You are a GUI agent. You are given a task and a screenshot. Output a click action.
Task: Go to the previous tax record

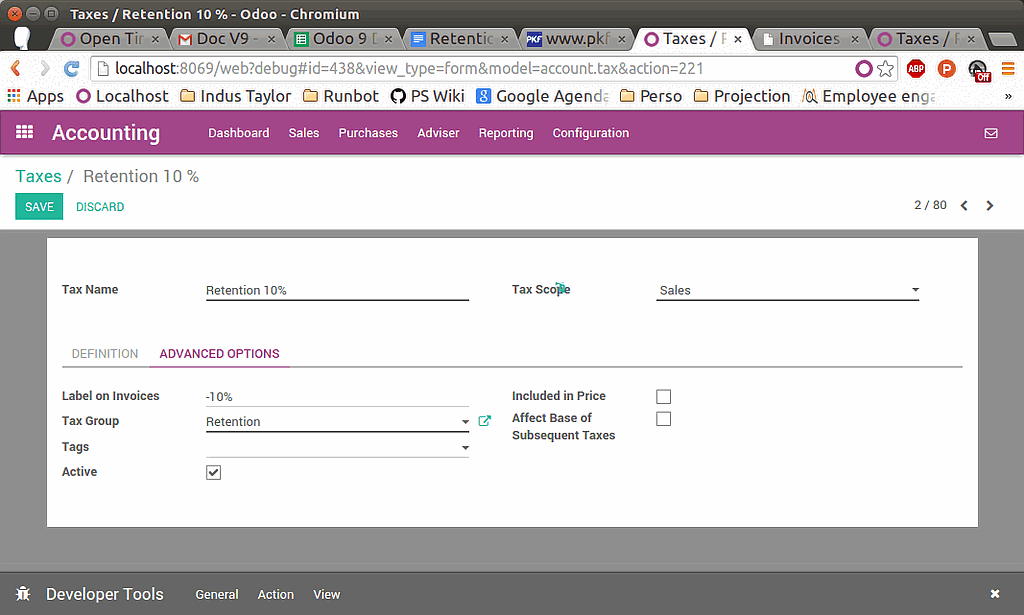click(x=964, y=206)
